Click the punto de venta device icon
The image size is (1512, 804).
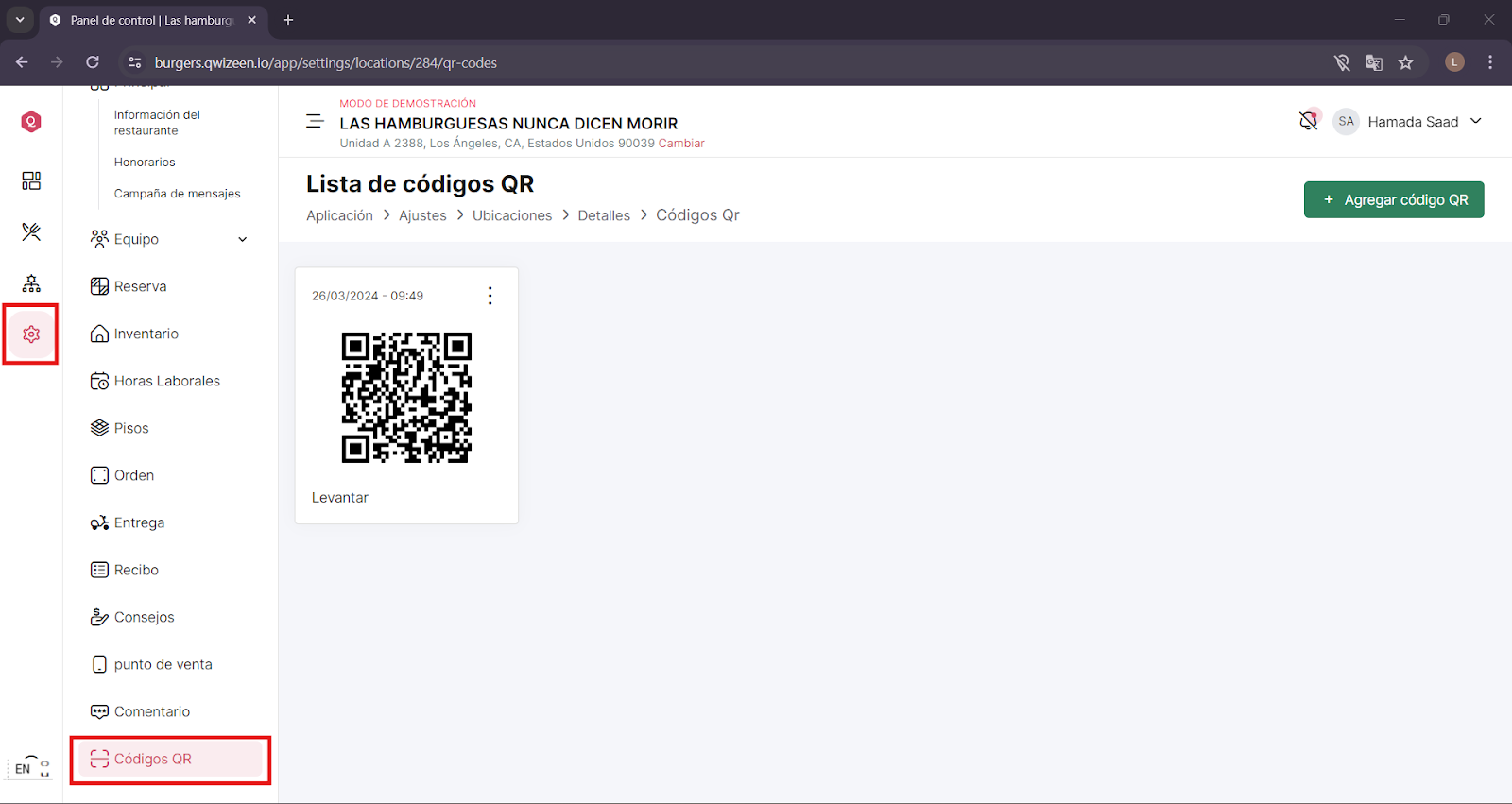tap(99, 664)
